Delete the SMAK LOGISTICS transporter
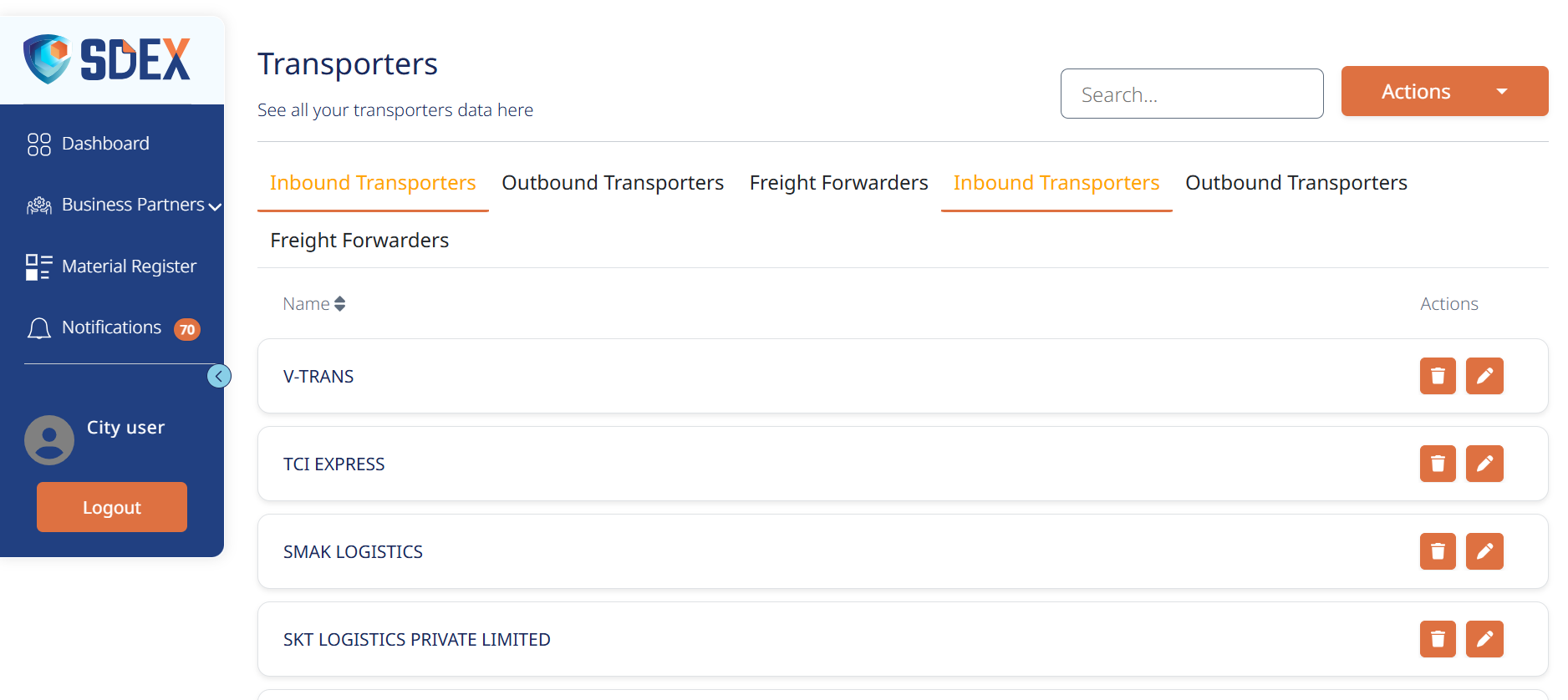 click(1438, 551)
